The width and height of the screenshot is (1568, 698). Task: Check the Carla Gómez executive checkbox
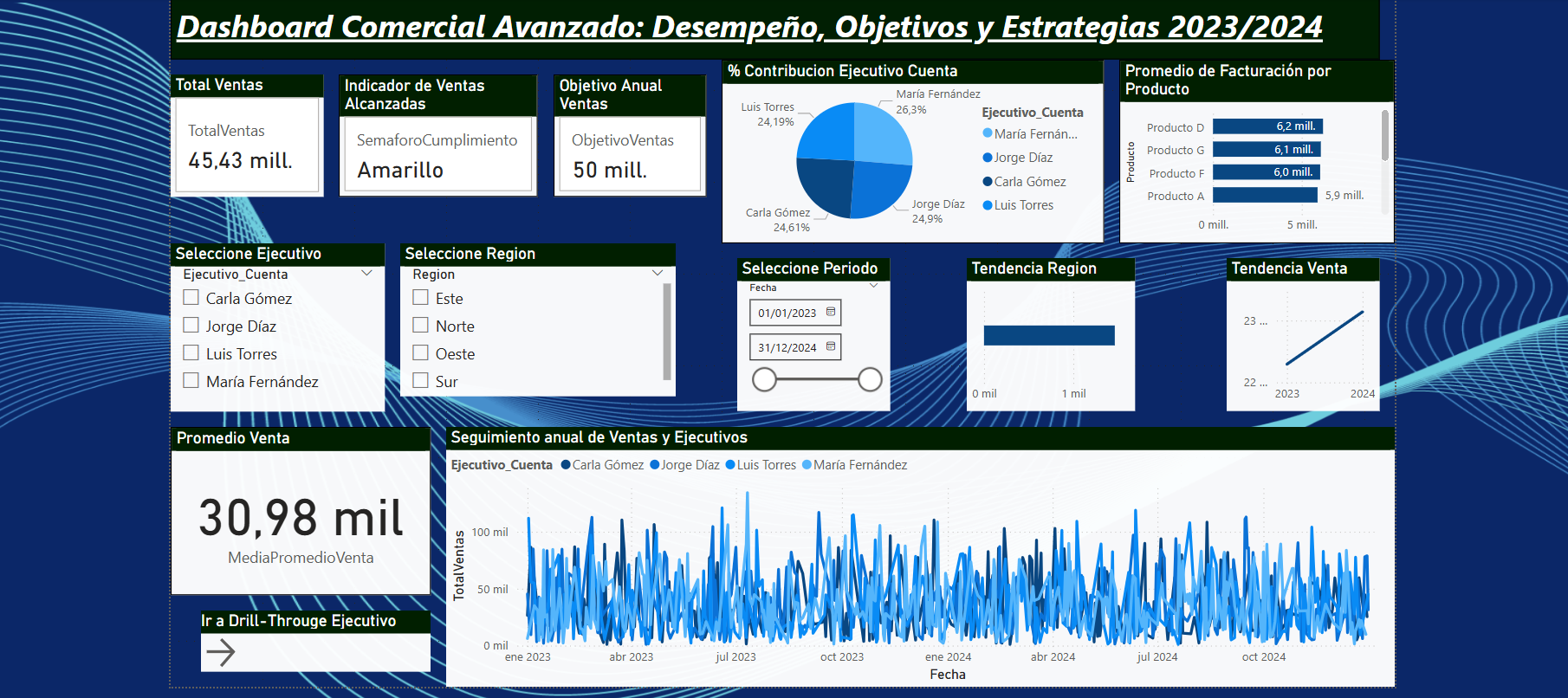click(191, 298)
